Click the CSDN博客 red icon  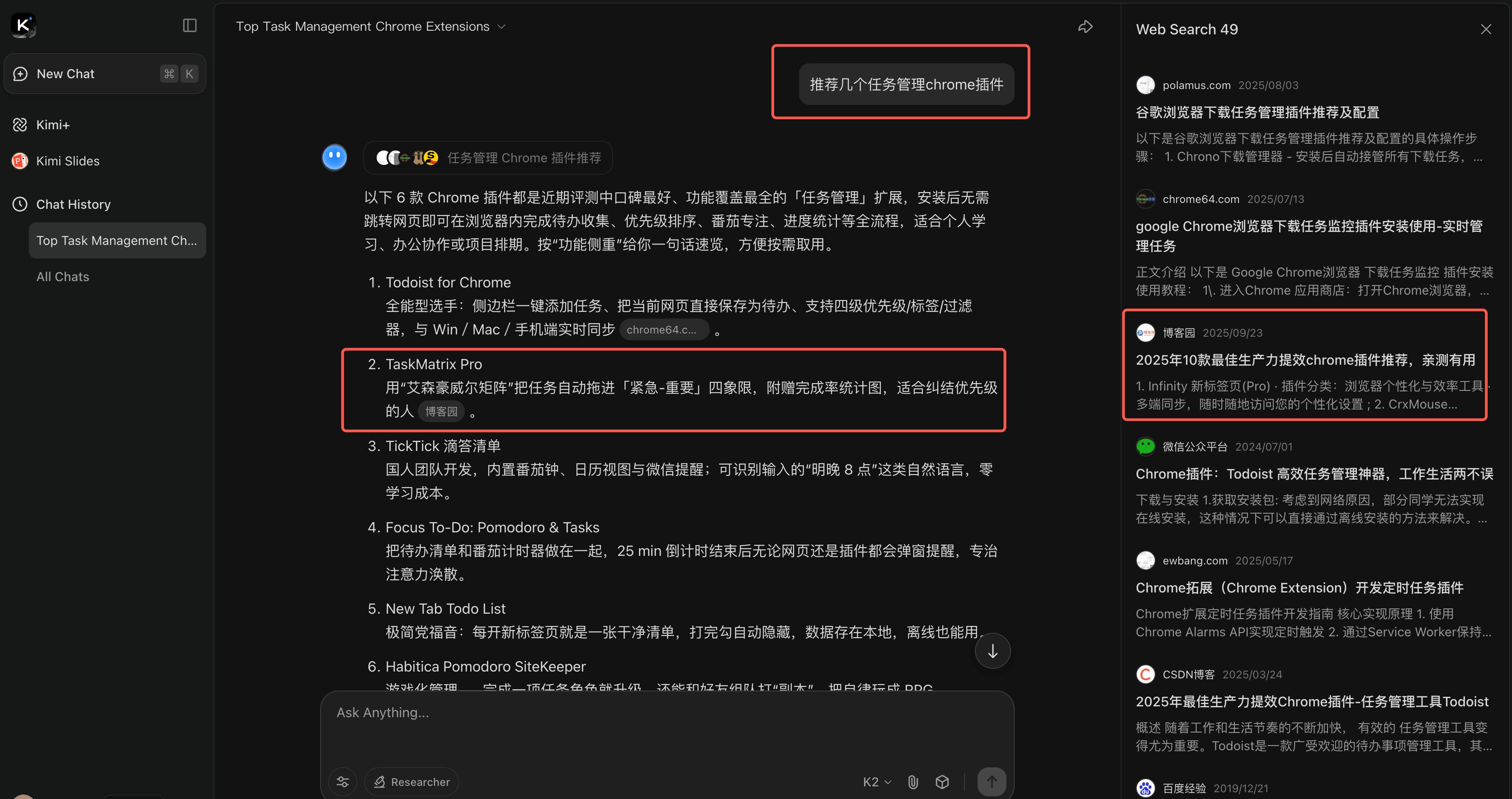point(1145,674)
